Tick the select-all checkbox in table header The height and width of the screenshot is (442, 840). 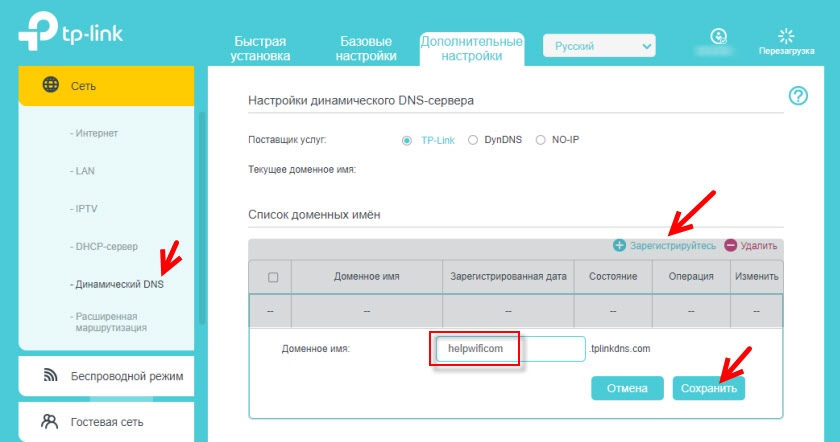[273, 277]
